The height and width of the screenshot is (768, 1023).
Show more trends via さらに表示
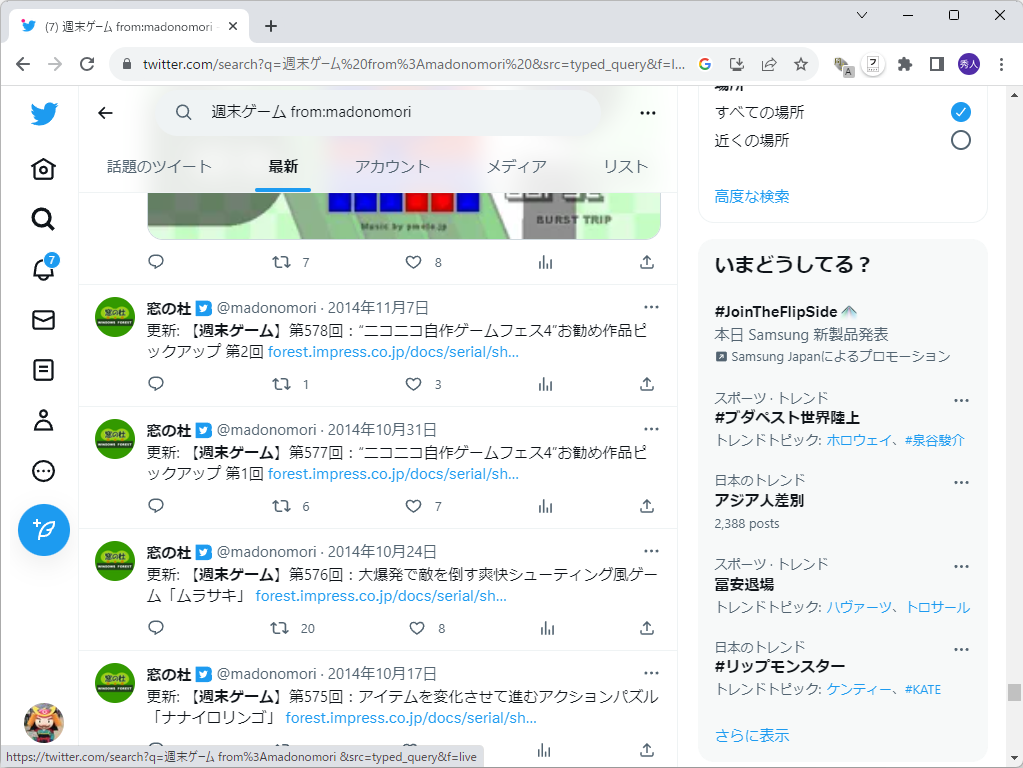click(751, 734)
